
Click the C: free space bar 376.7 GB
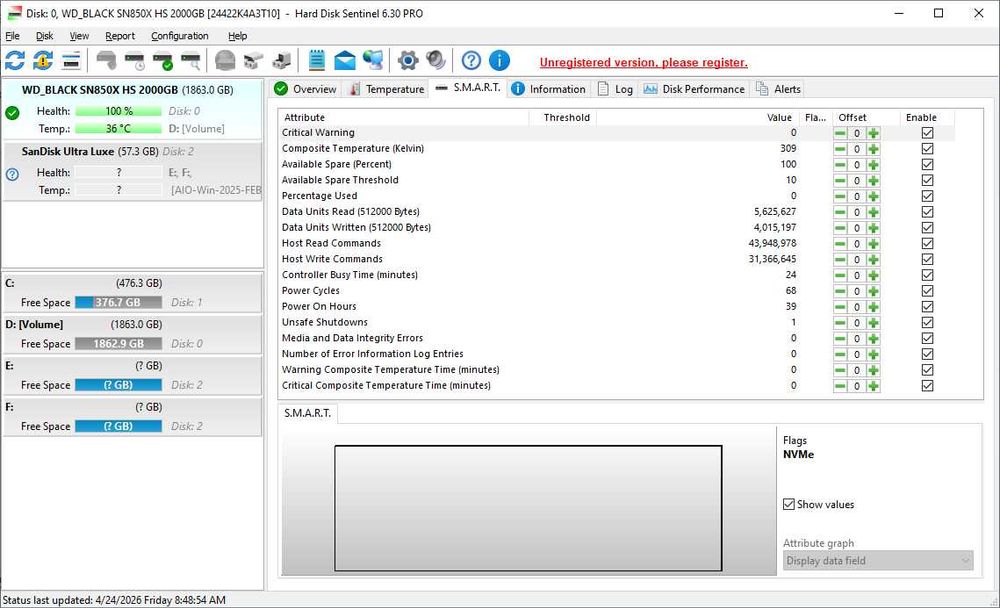(x=118, y=302)
